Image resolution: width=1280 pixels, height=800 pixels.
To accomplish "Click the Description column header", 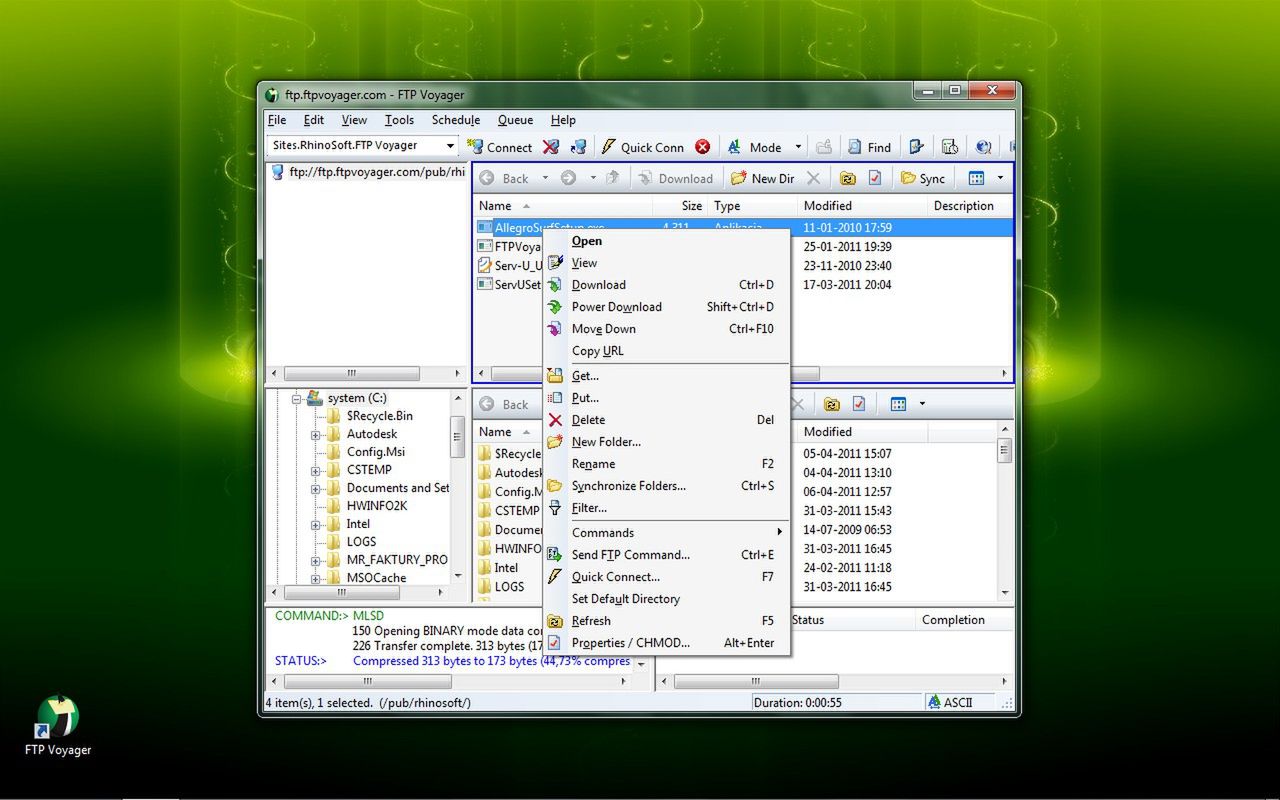I will [x=970, y=206].
